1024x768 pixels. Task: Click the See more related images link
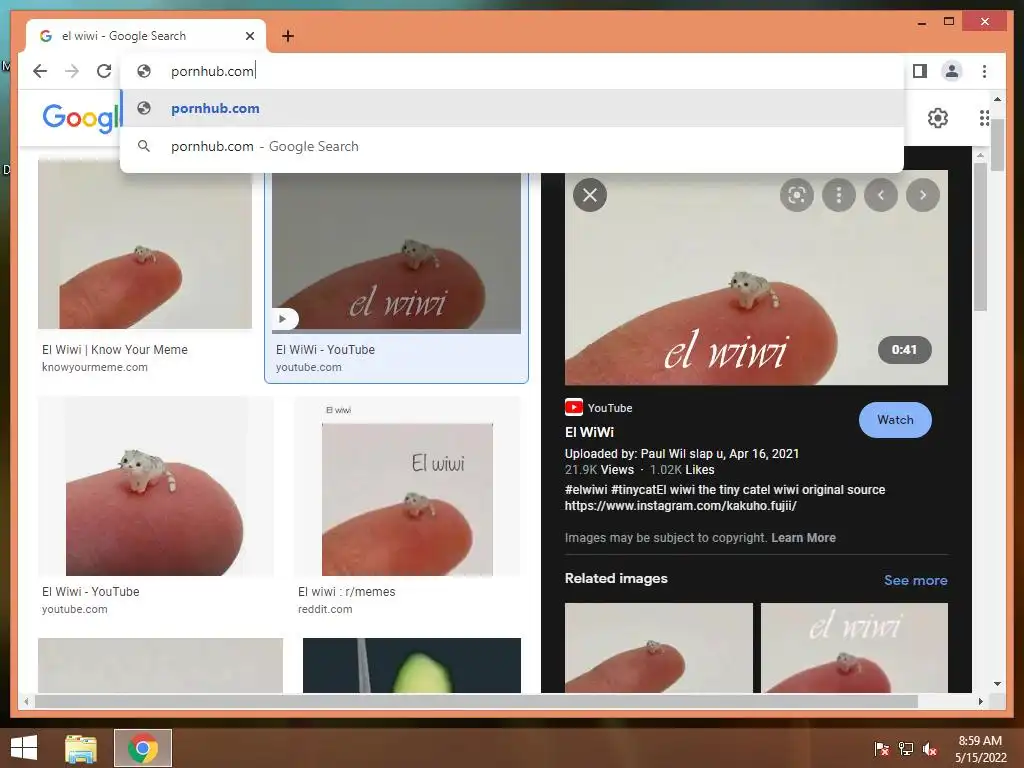[x=916, y=580]
